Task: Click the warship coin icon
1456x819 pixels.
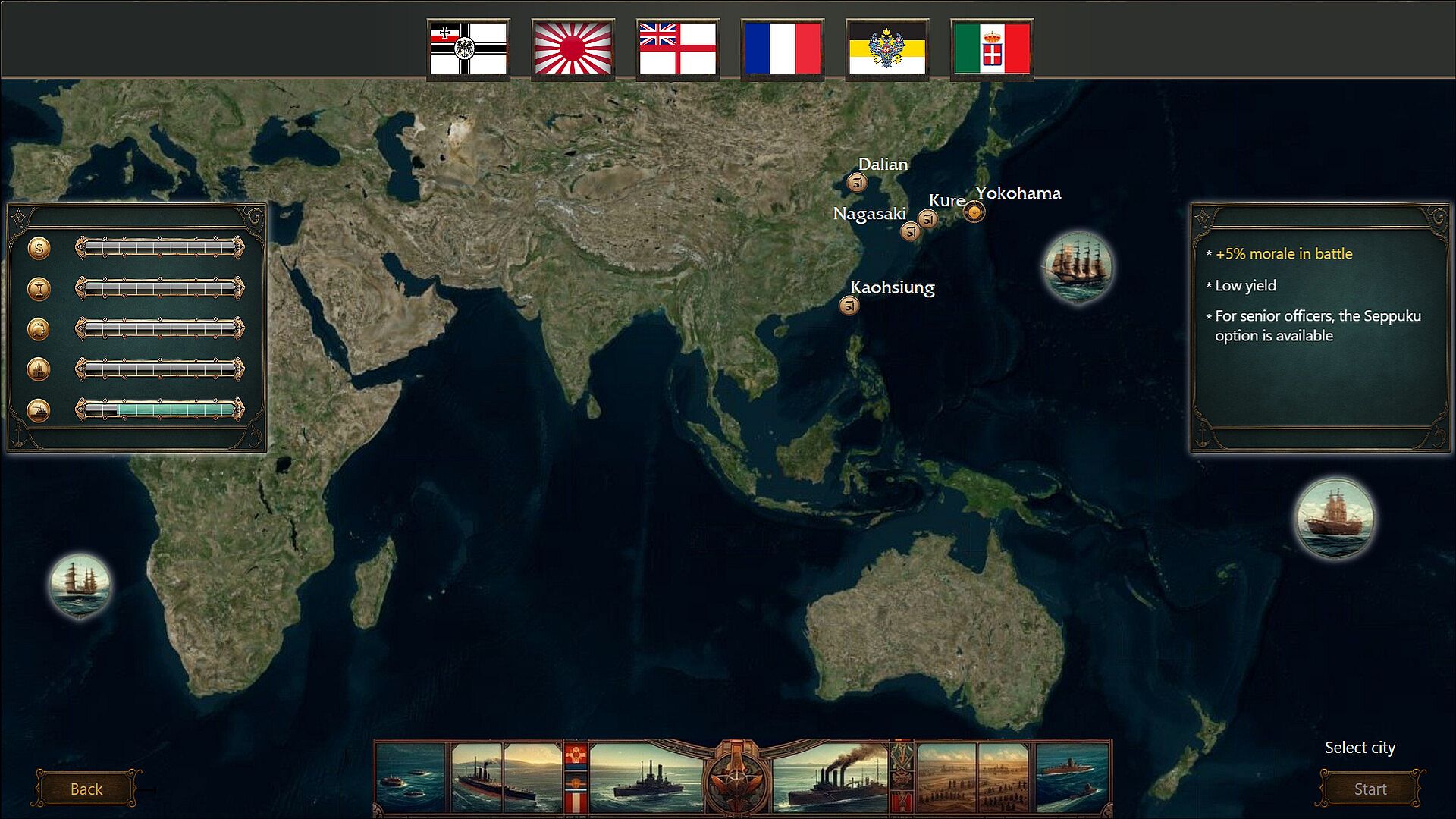Action: point(39,410)
